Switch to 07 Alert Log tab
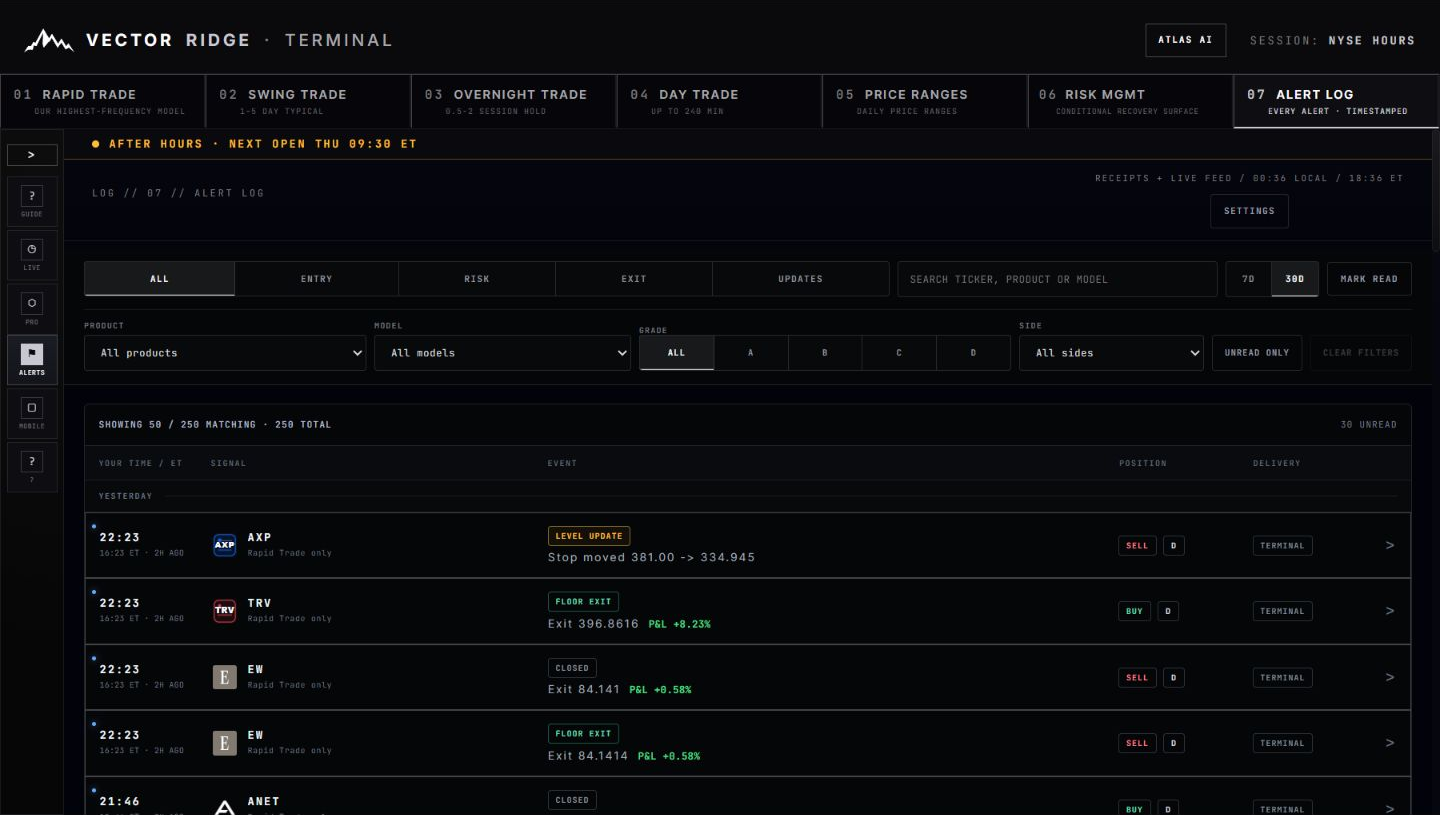The image size is (1440, 815). click(1336, 101)
